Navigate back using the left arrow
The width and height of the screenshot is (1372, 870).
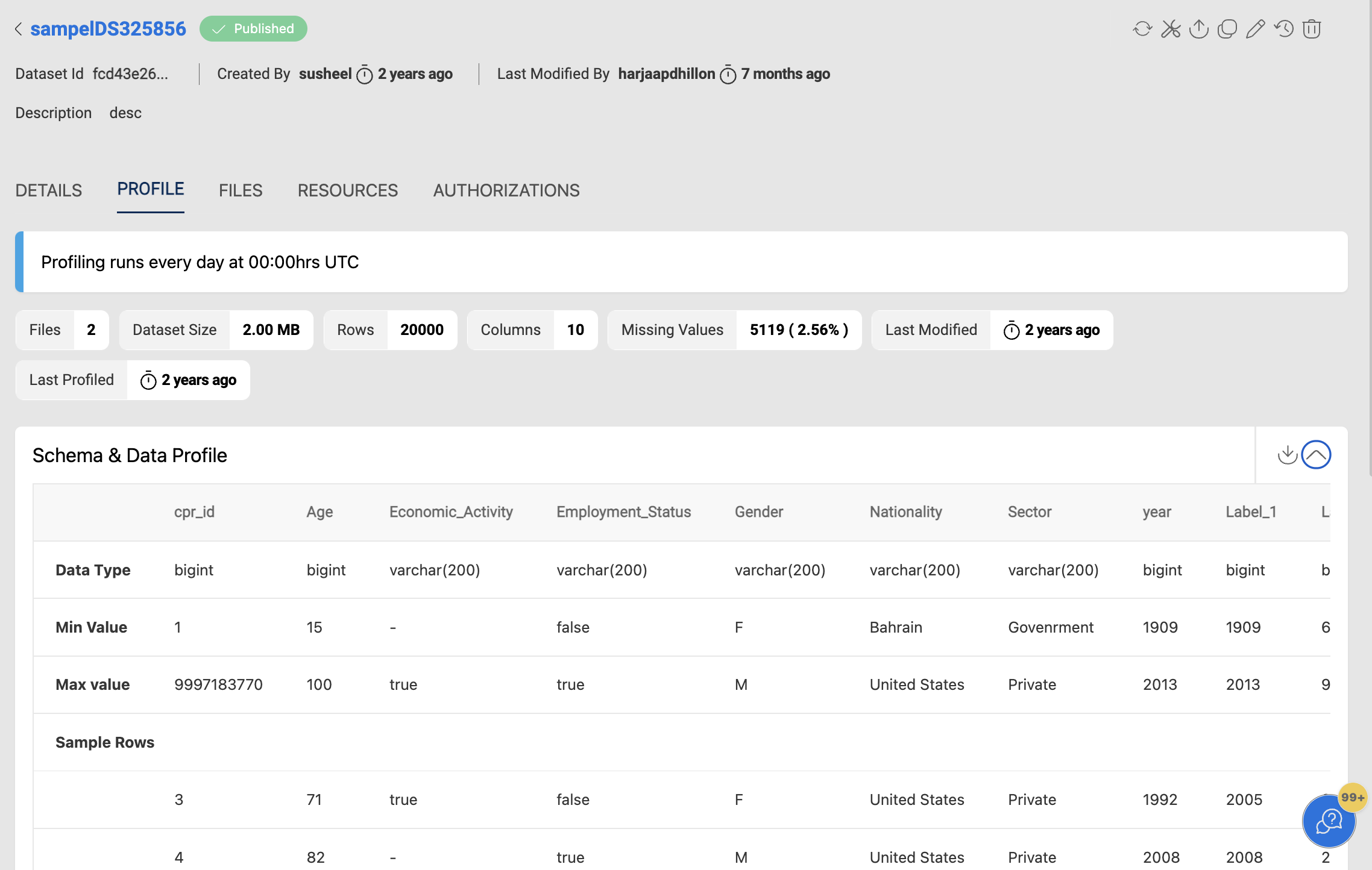click(x=17, y=28)
